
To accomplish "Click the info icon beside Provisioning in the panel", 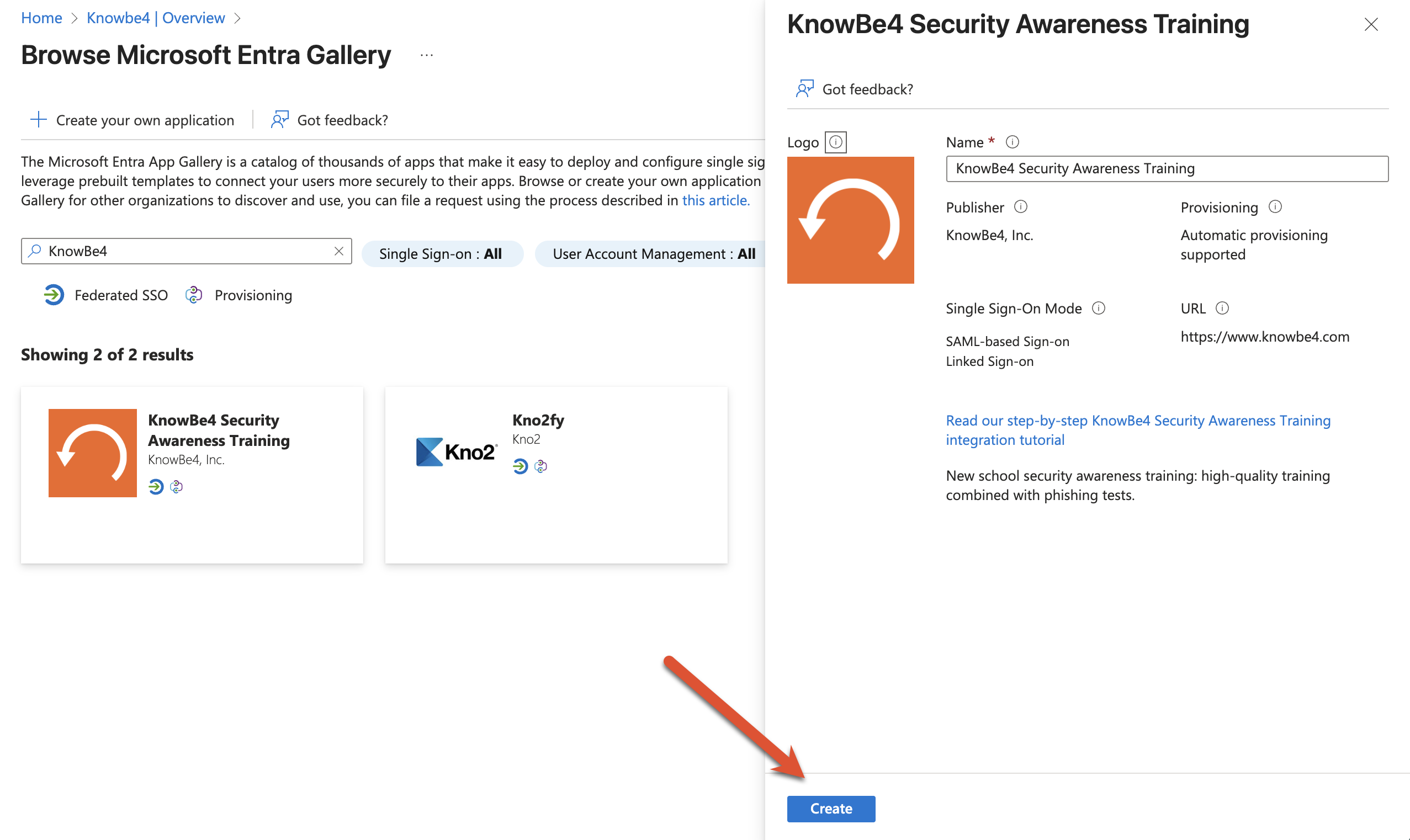I will (x=1275, y=207).
